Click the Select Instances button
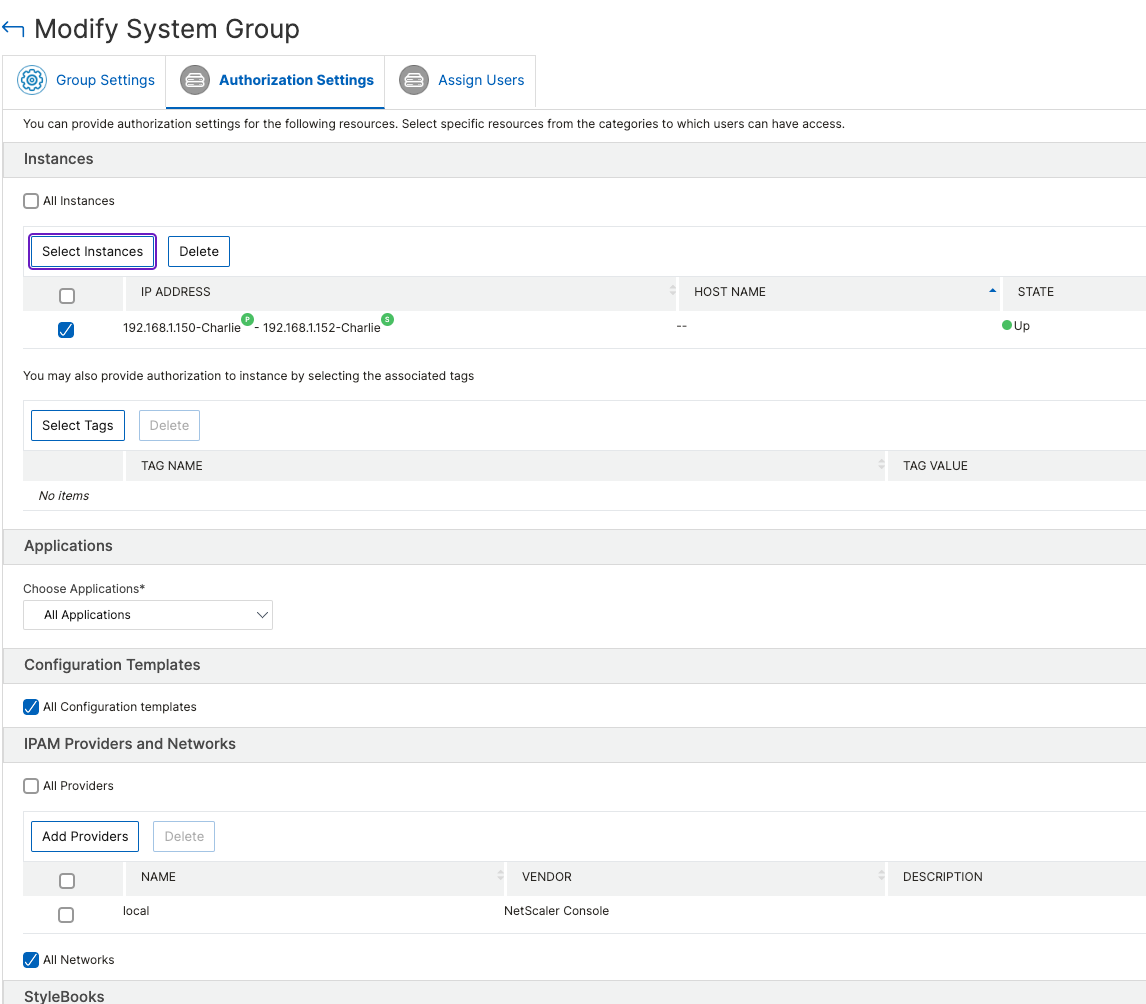This screenshot has width=1146, height=1004. pyautogui.click(x=92, y=251)
